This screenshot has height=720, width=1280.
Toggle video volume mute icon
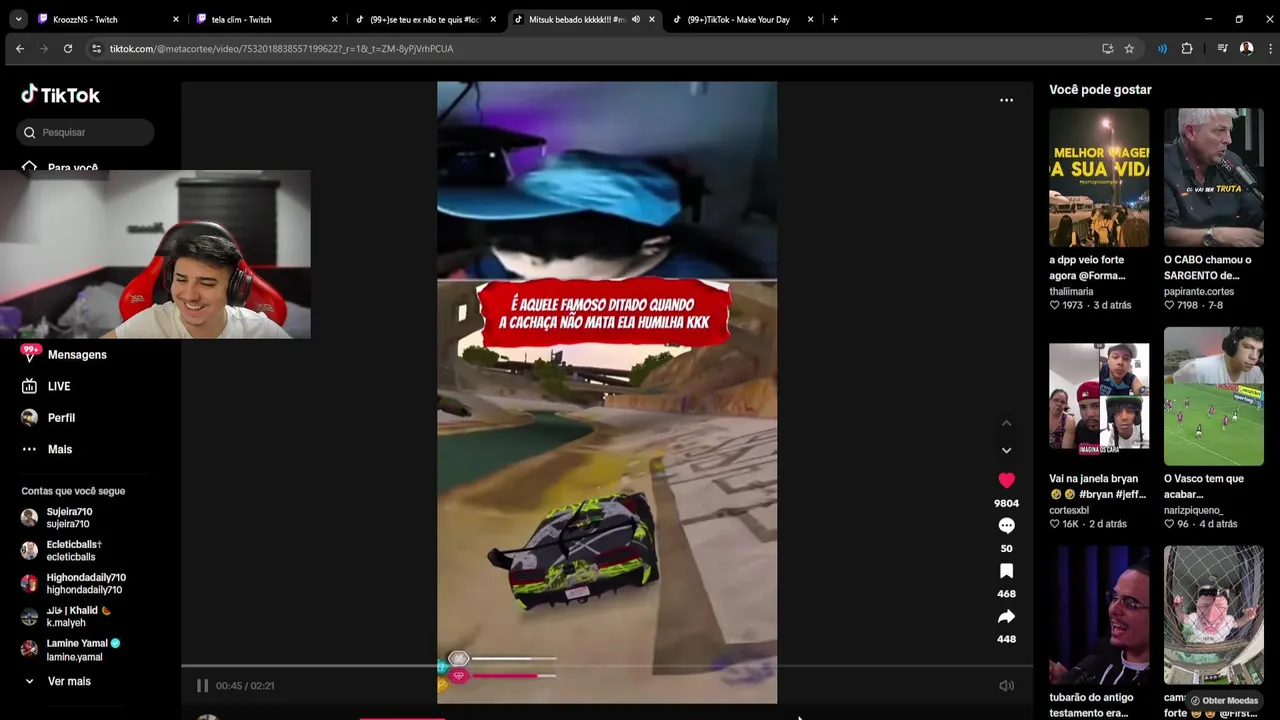1006,685
